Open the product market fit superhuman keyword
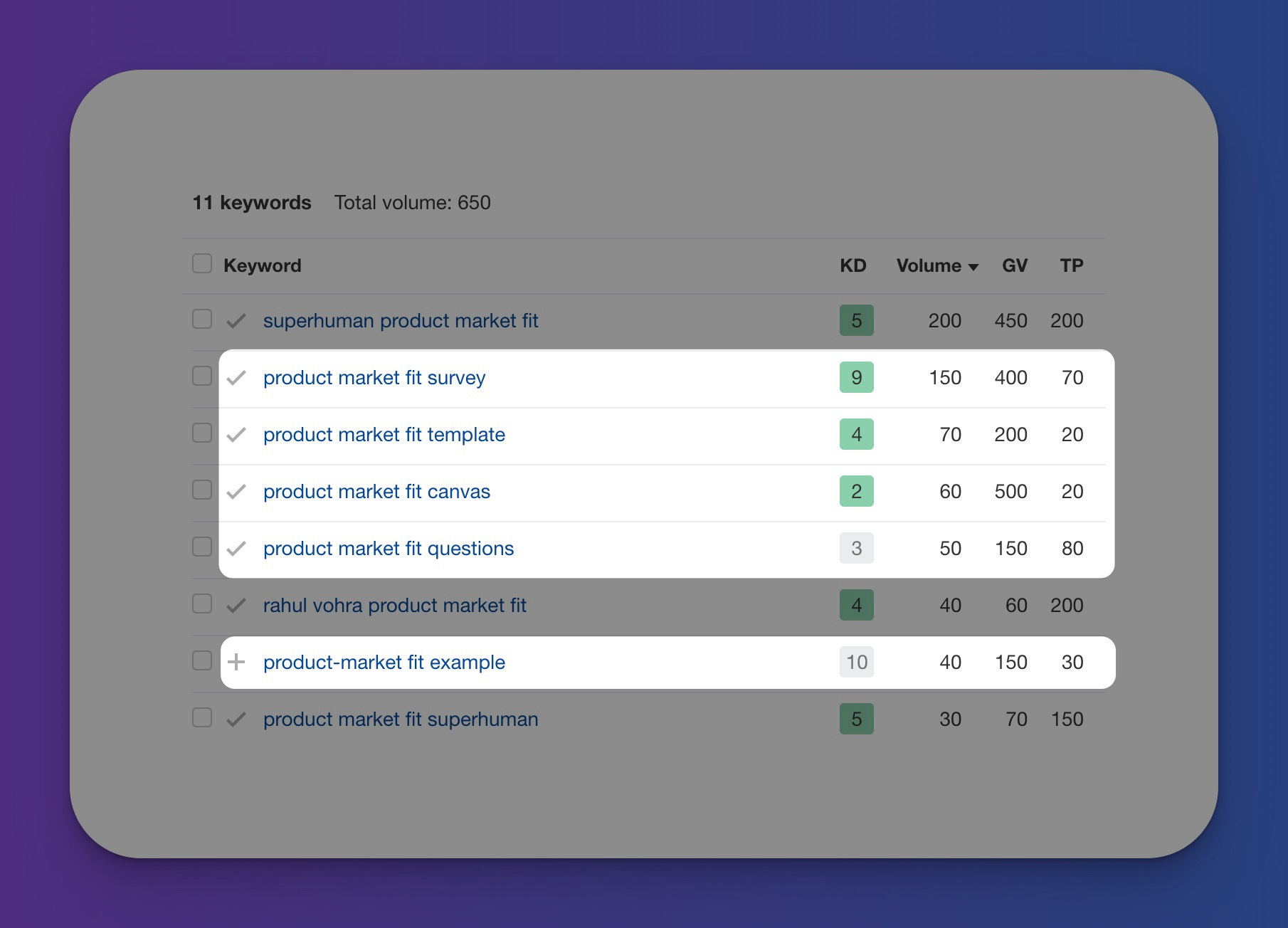This screenshot has width=1288, height=928. click(401, 719)
